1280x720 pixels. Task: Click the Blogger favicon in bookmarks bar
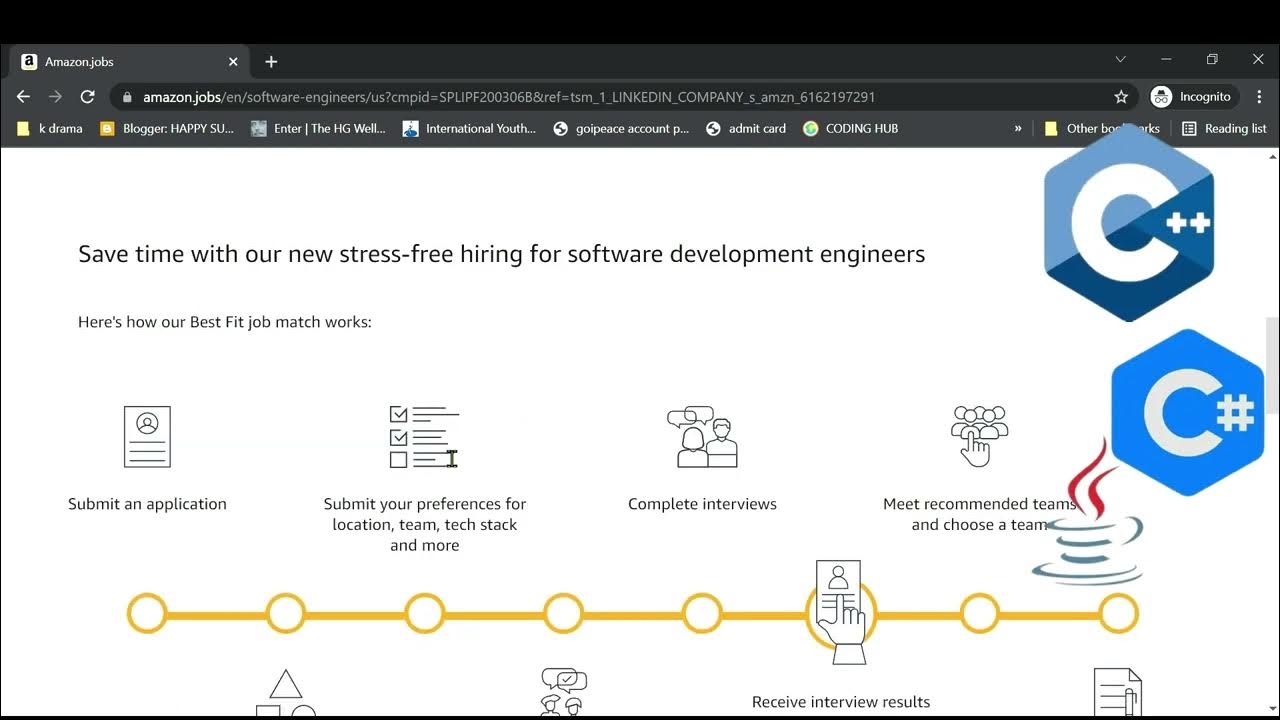coord(107,128)
